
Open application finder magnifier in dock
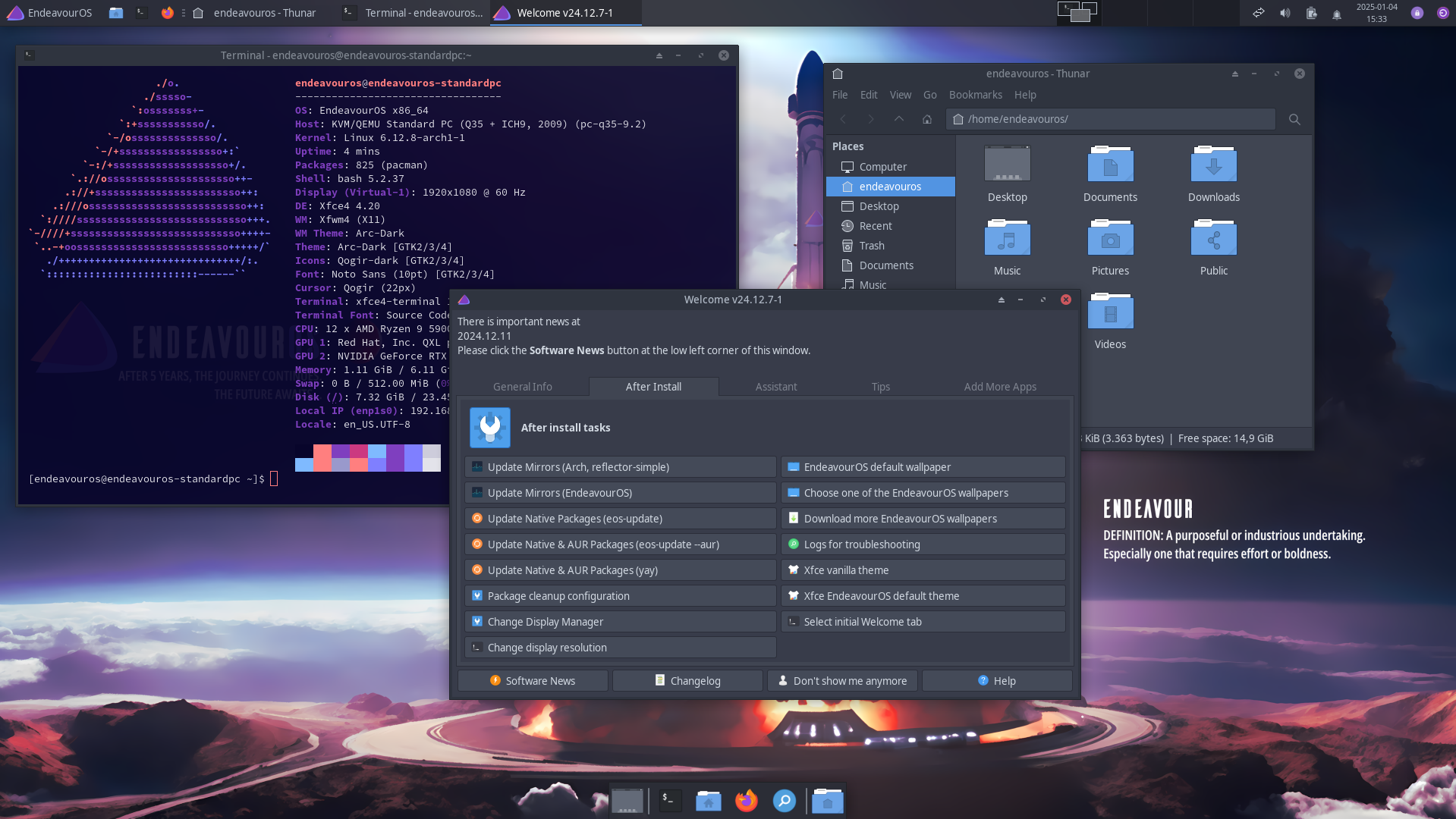pos(784,800)
